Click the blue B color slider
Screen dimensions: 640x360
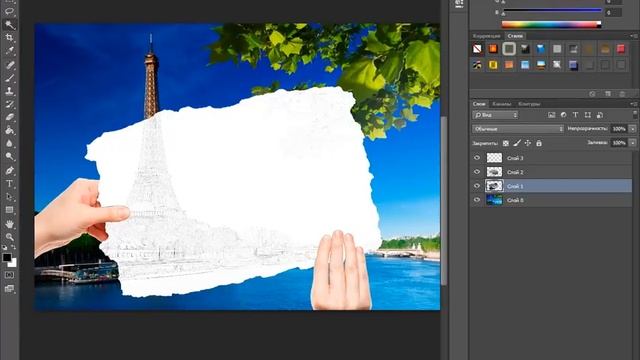click(x=552, y=10)
